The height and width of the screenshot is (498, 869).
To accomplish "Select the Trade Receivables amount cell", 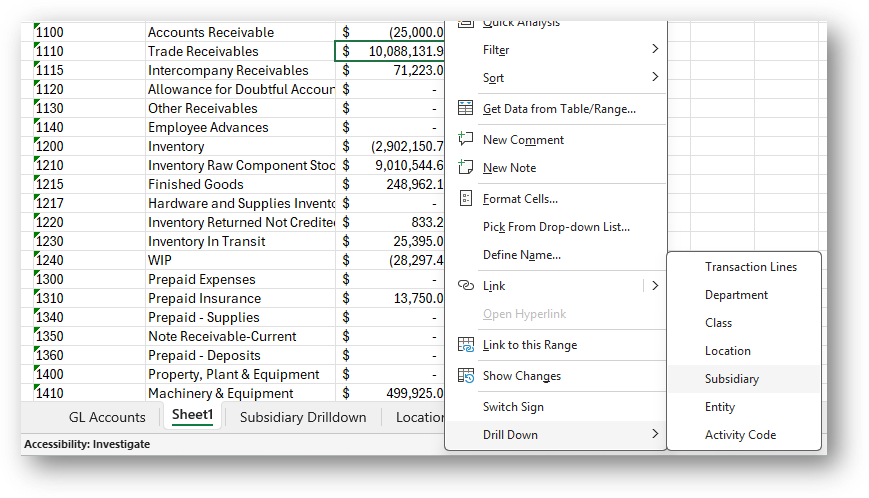I will click(392, 51).
